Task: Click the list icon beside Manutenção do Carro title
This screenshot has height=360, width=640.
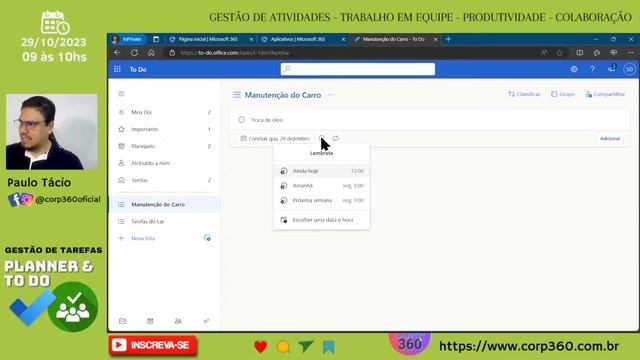Action: coord(237,95)
